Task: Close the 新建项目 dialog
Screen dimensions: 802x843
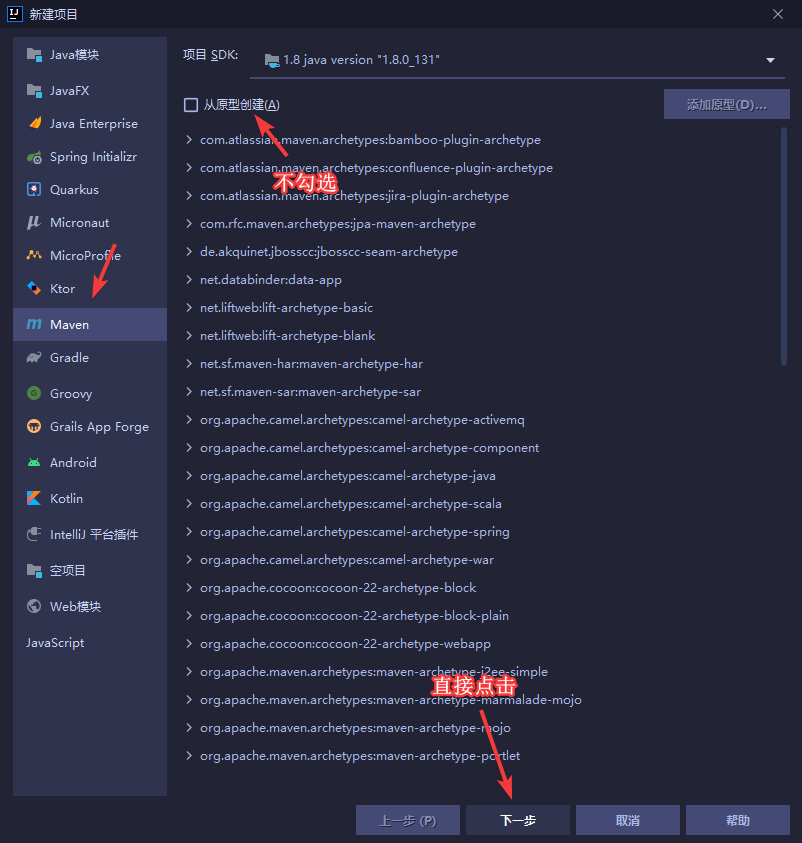Action: [x=778, y=15]
